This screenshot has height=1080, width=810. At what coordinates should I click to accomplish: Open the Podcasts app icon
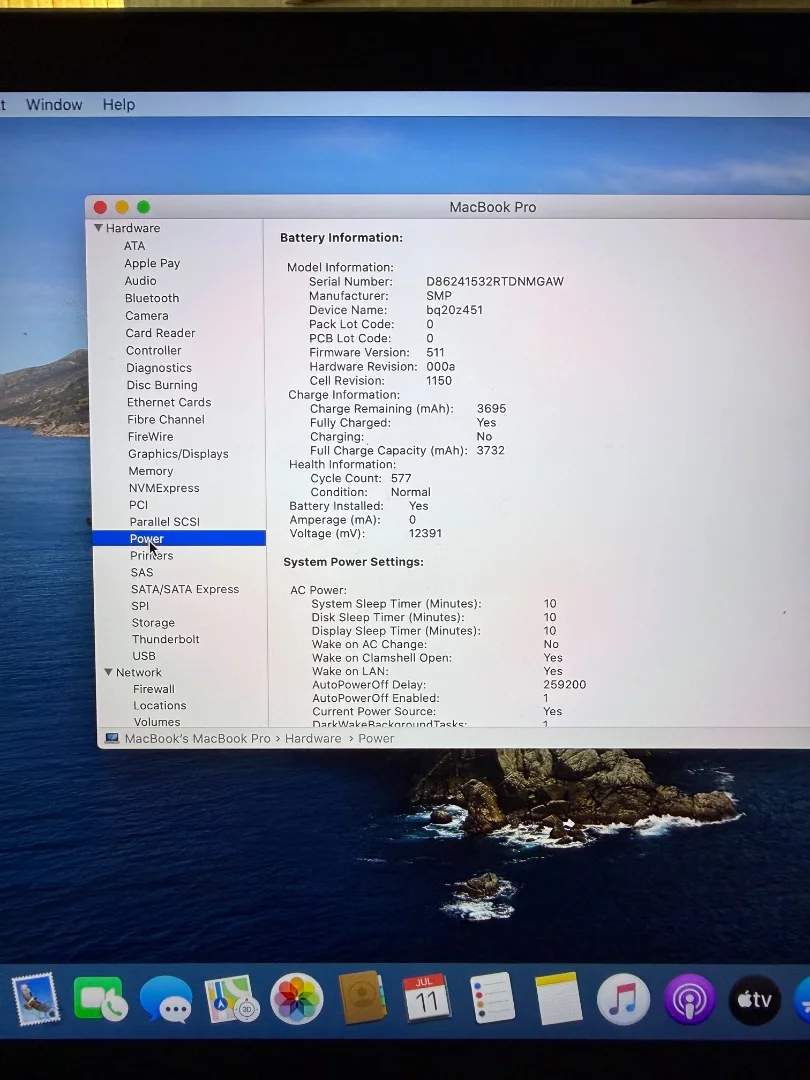click(x=689, y=999)
